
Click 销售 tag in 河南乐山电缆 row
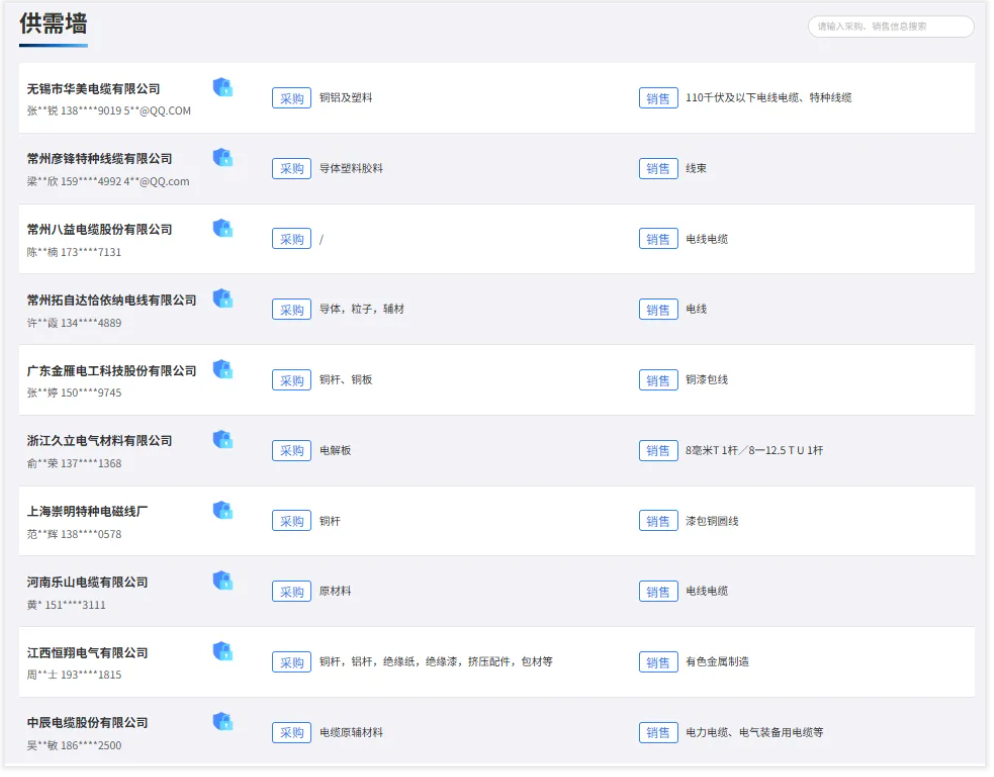(x=659, y=593)
